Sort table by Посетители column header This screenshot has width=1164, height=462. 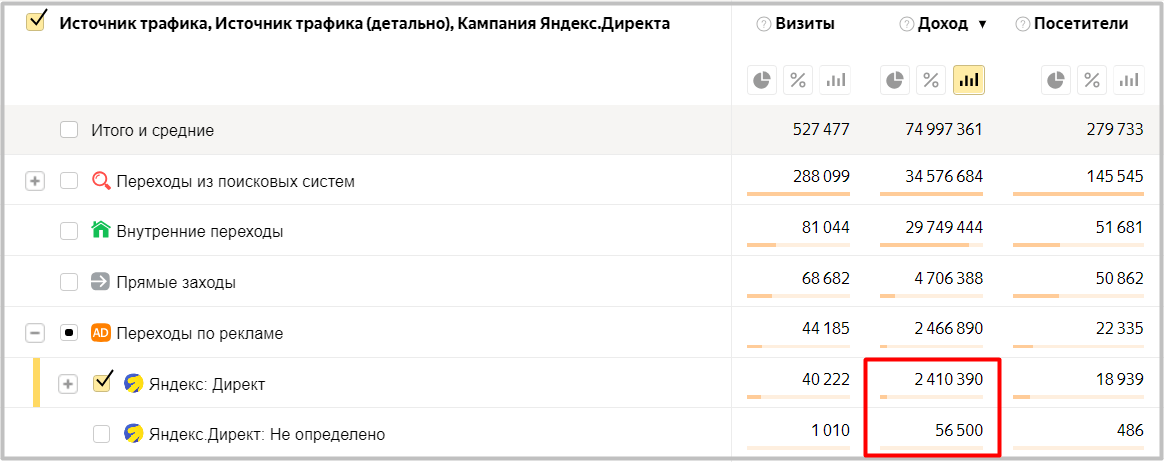click(x=1080, y=24)
